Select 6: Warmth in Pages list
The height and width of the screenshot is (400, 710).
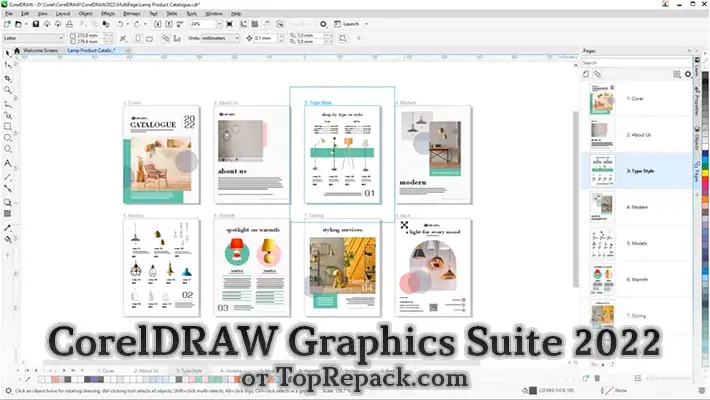pos(637,280)
